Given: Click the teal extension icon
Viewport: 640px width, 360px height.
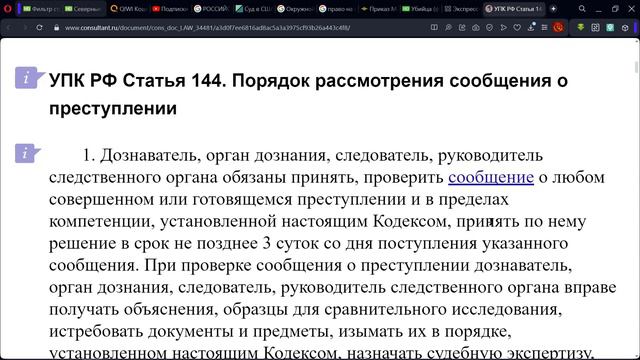Looking at the screenshot, I should point(610,27).
